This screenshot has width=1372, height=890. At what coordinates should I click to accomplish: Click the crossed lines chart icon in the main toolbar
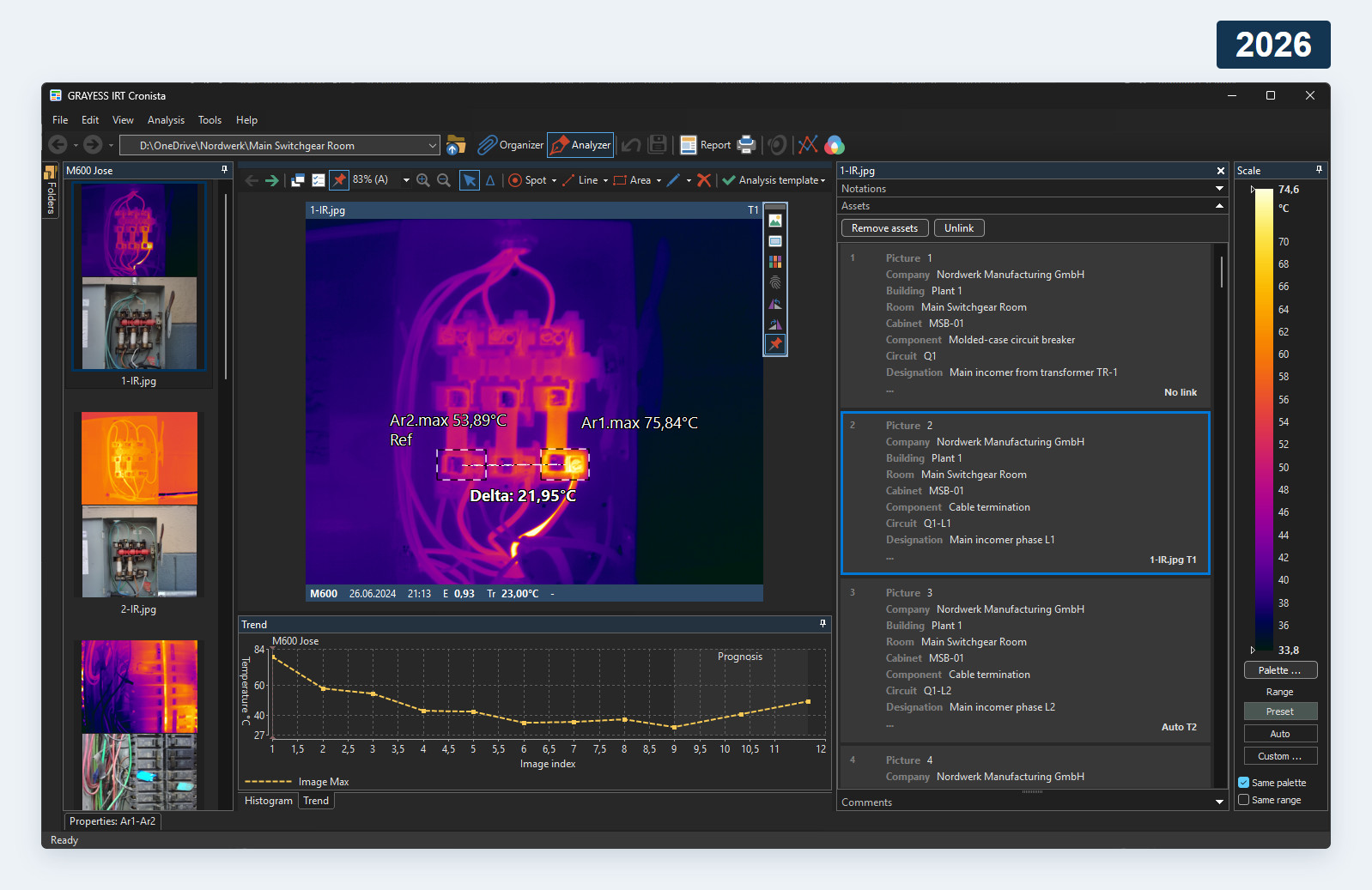[808, 145]
